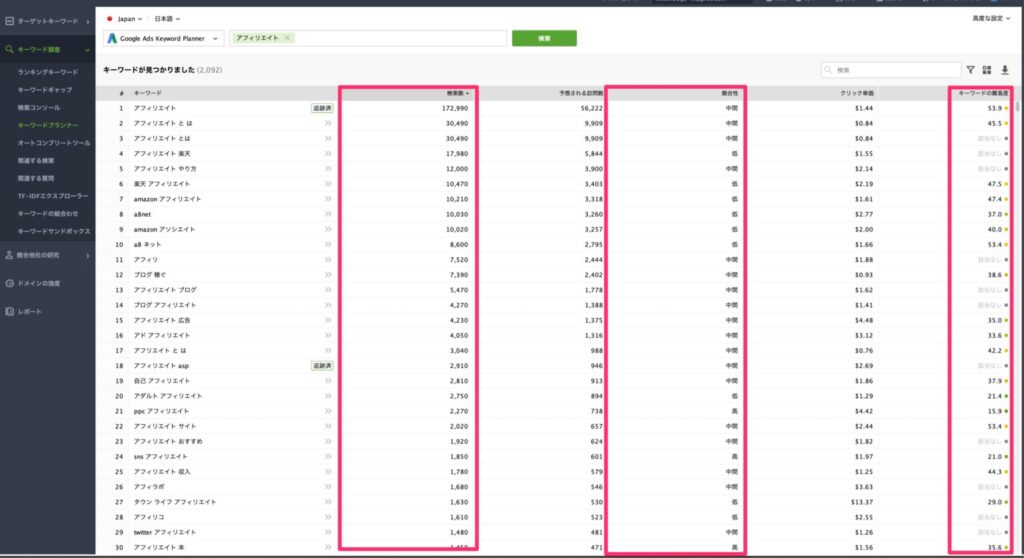Click the >> arrow for amazon アフィリエイト
The width and height of the screenshot is (1024, 558).
point(328,199)
